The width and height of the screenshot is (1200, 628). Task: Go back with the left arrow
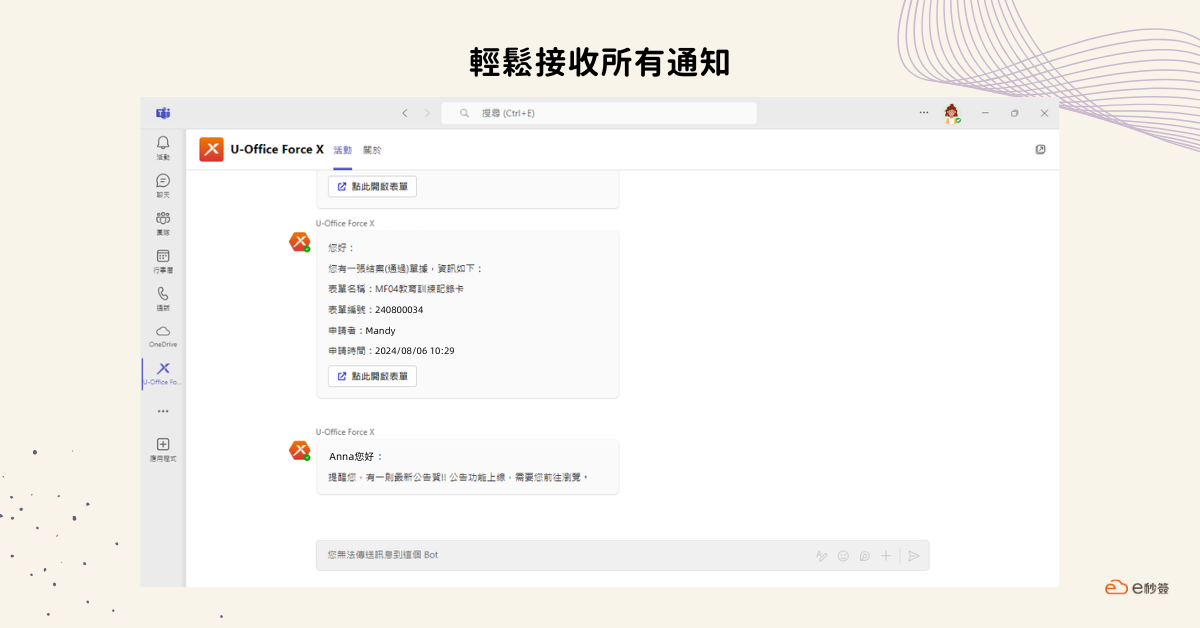tap(405, 113)
